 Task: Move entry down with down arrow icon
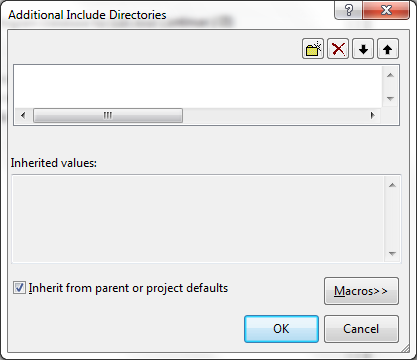coord(363,49)
